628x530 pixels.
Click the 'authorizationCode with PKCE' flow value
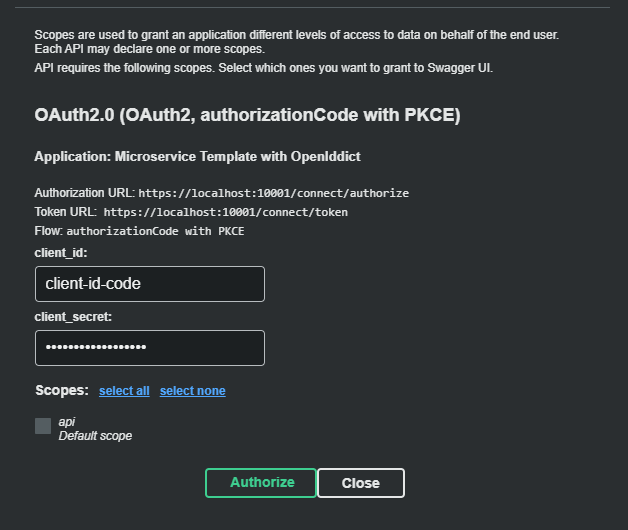pyautogui.click(x=155, y=231)
